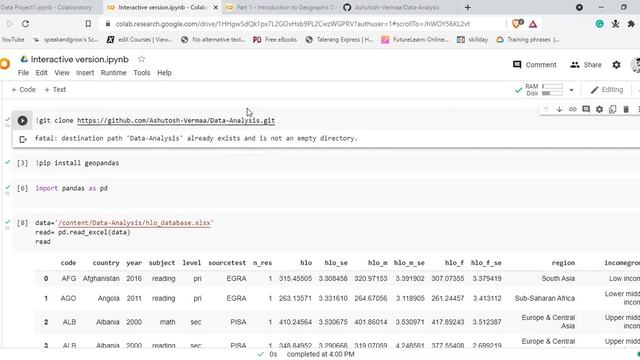Image resolution: width=640 pixels, height=360 pixels.
Task: Click the PISA cell in row 2
Action: click(x=238, y=322)
